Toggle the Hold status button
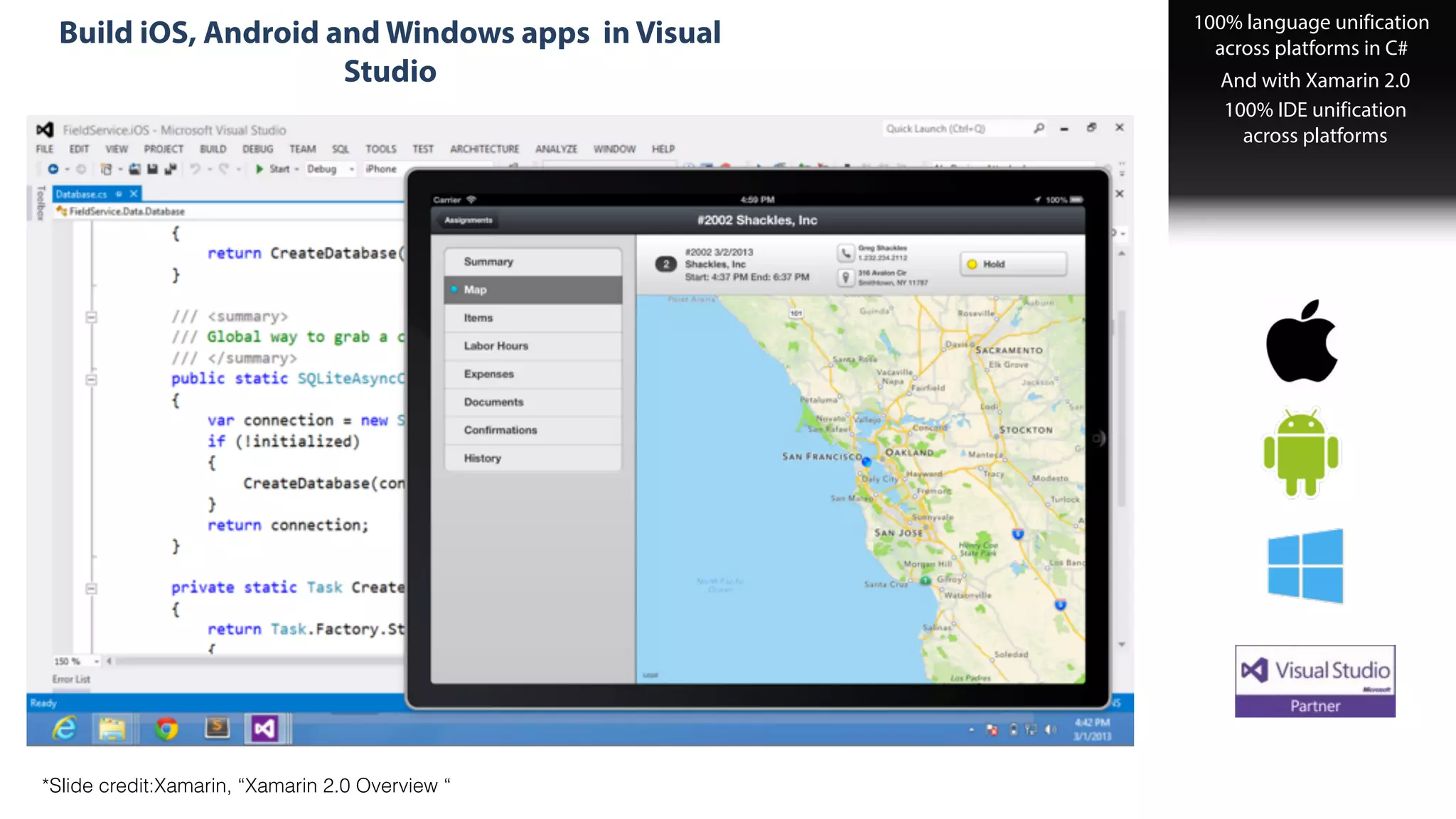This screenshot has height=819, width=1456. (x=1012, y=264)
